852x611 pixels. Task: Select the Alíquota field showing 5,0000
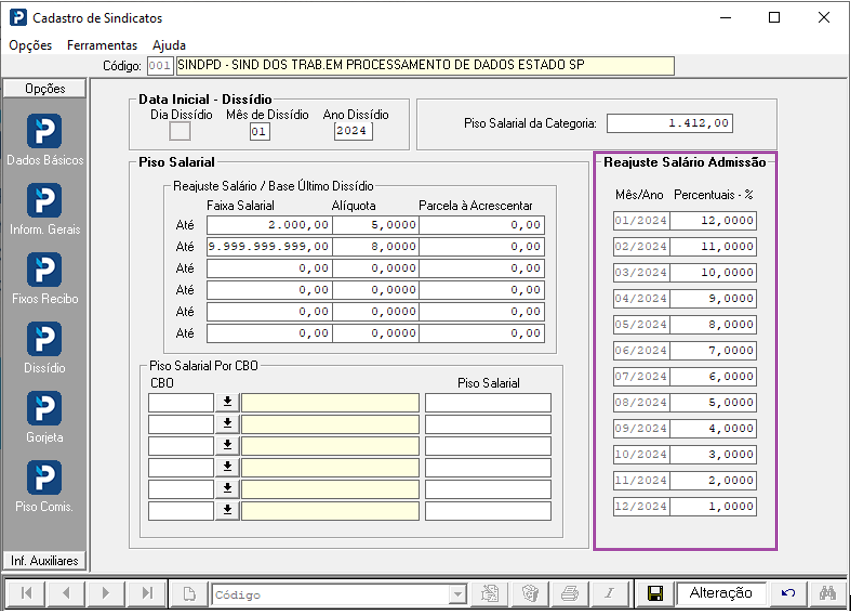375,225
